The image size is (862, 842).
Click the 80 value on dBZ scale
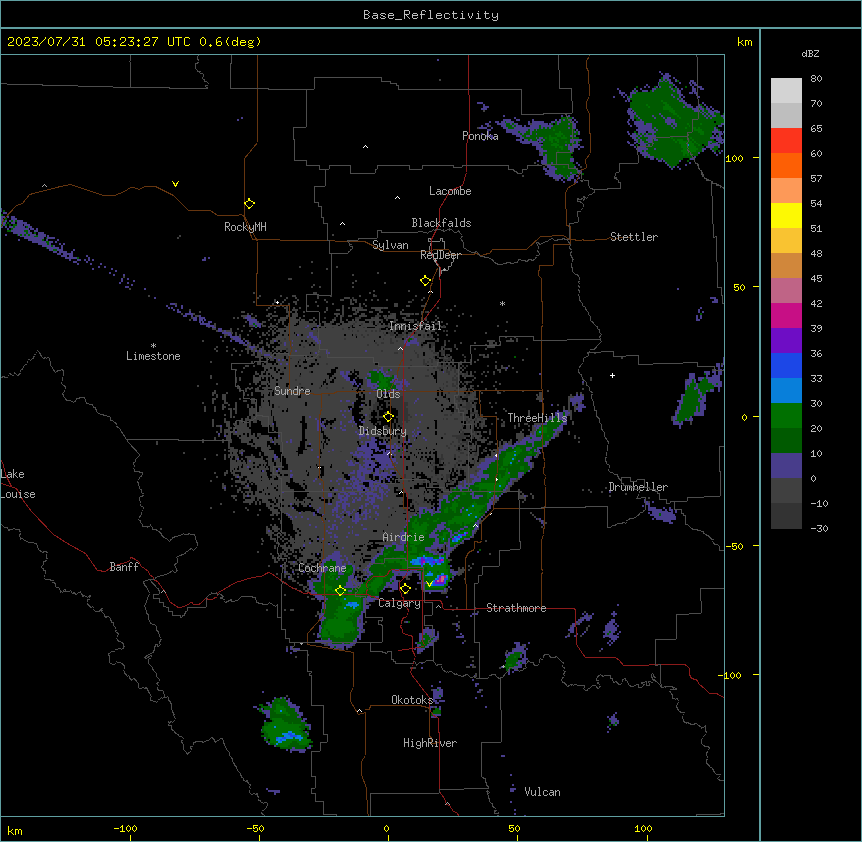pos(816,79)
